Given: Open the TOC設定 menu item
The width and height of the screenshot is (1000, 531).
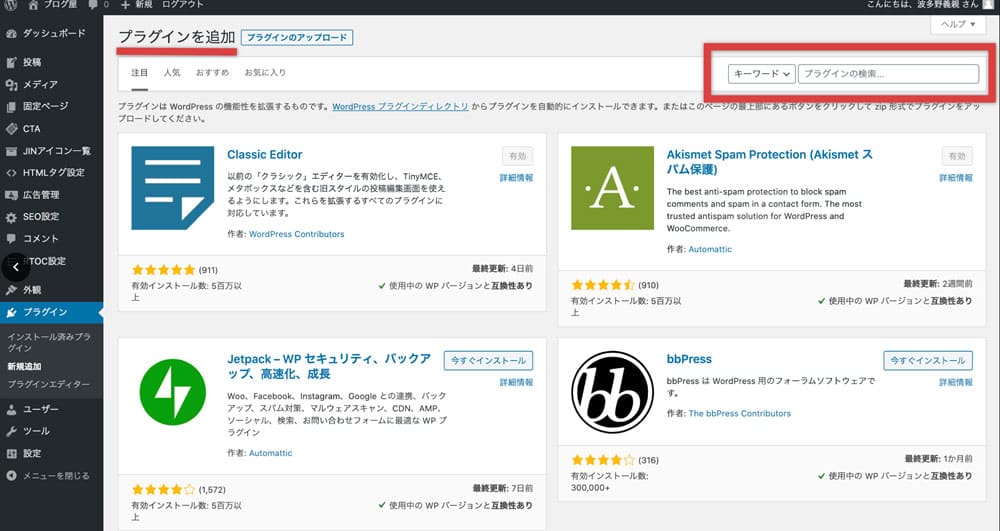Looking at the screenshot, I should tap(45, 261).
